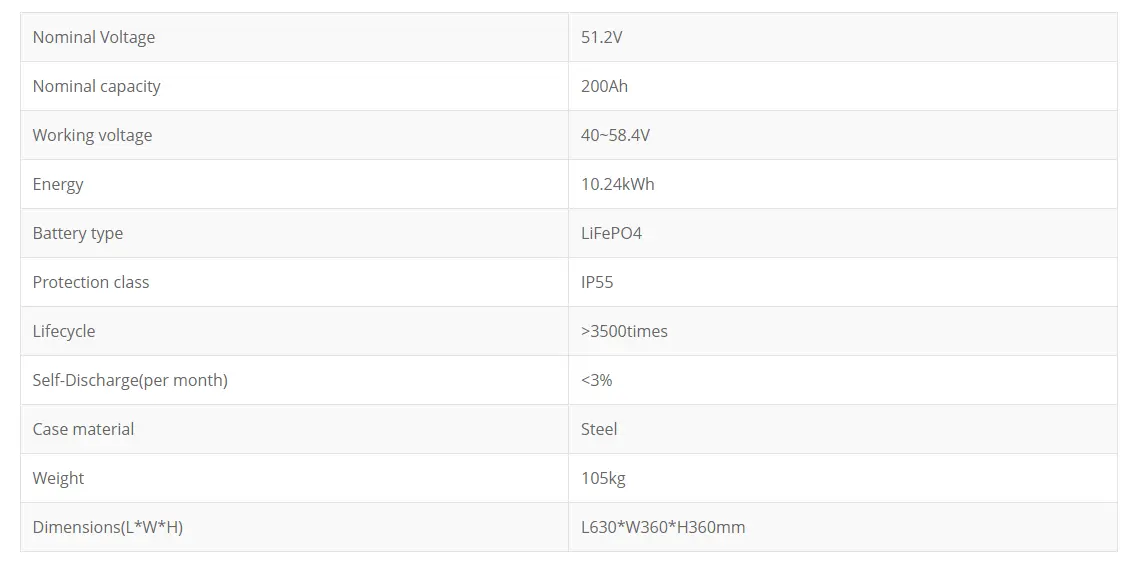Screen dimensions: 1137x567
Task: Click the Protection class label
Action: pos(91,282)
